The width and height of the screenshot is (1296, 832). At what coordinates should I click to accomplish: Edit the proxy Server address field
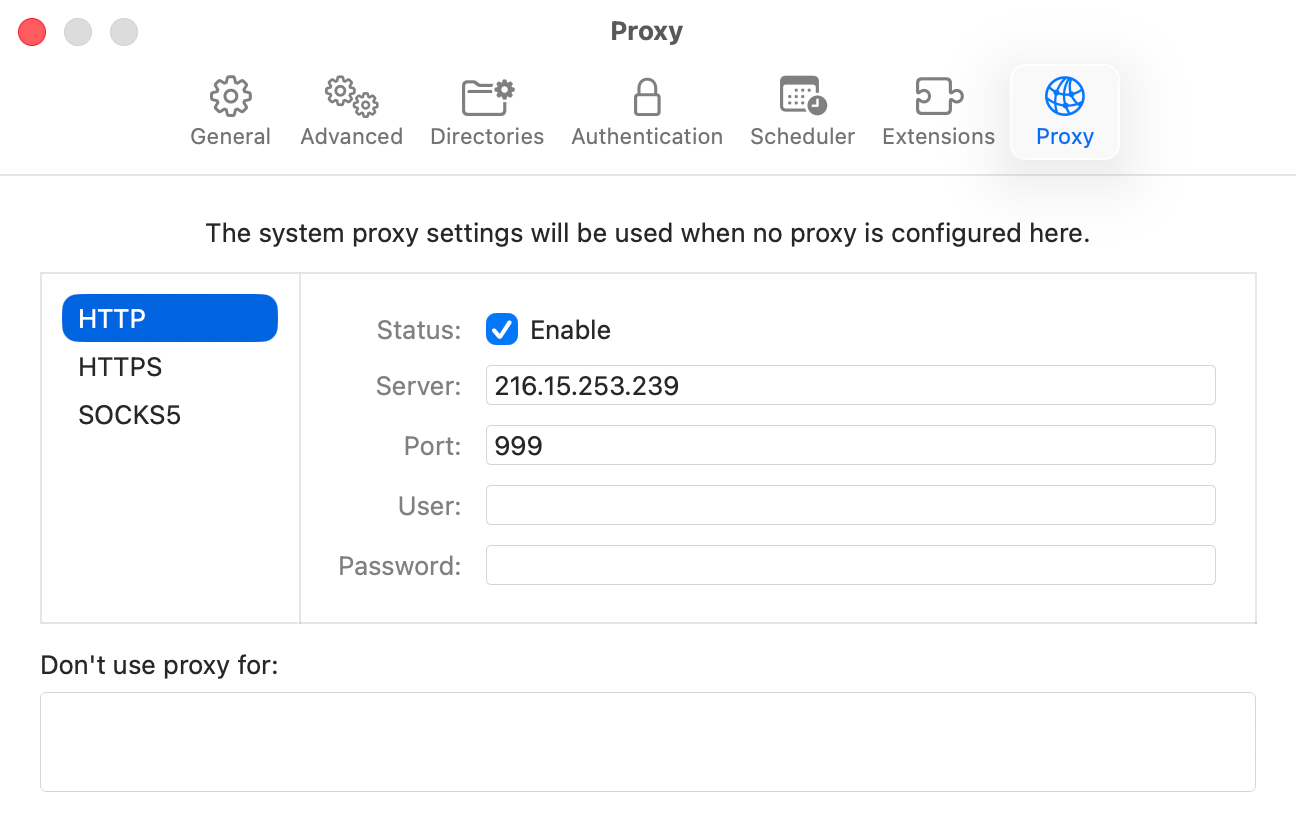(x=850, y=385)
